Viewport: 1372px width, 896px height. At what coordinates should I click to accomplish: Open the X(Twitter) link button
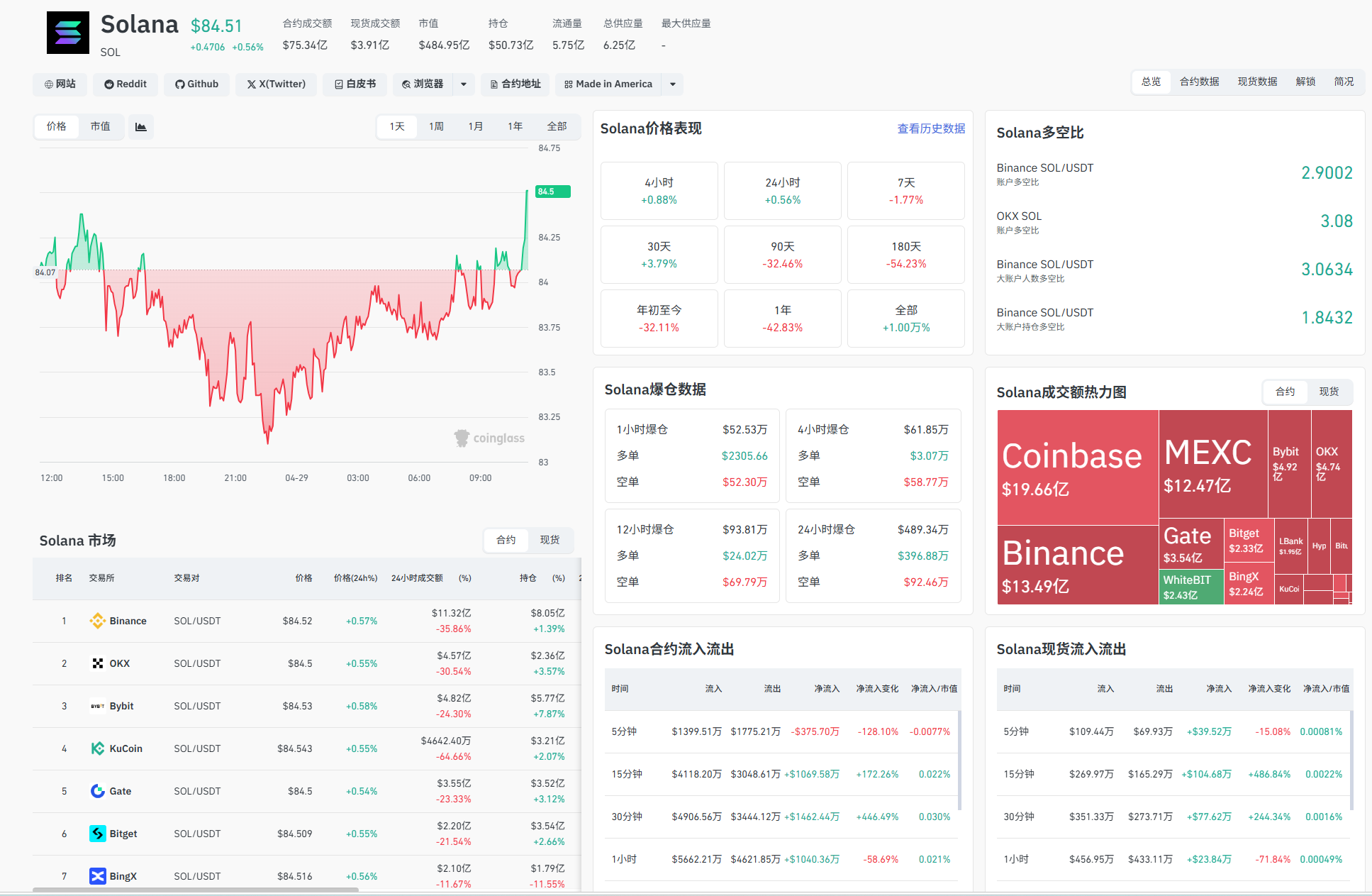tap(276, 84)
